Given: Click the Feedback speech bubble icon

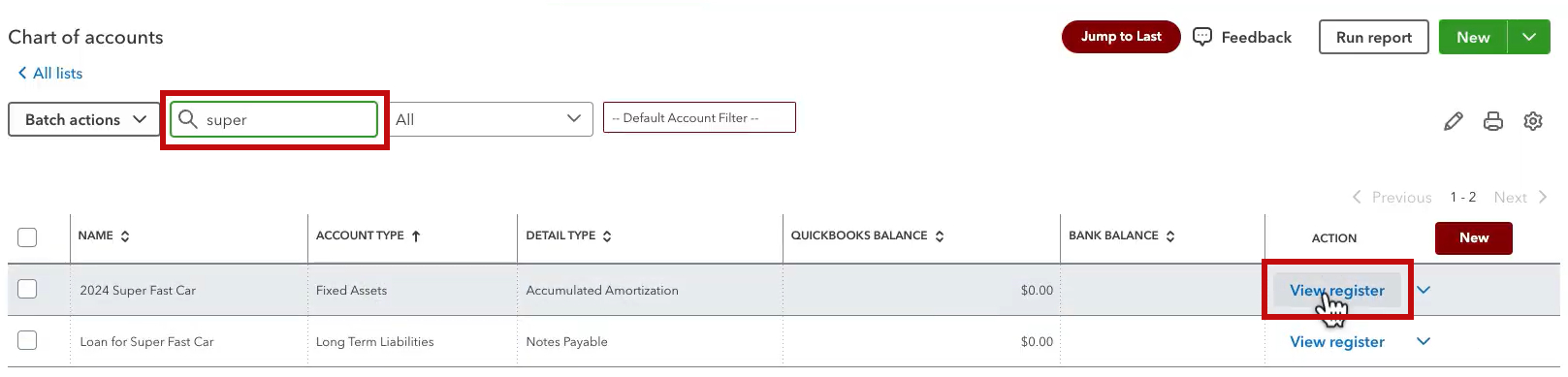Looking at the screenshot, I should pyautogui.click(x=1202, y=37).
